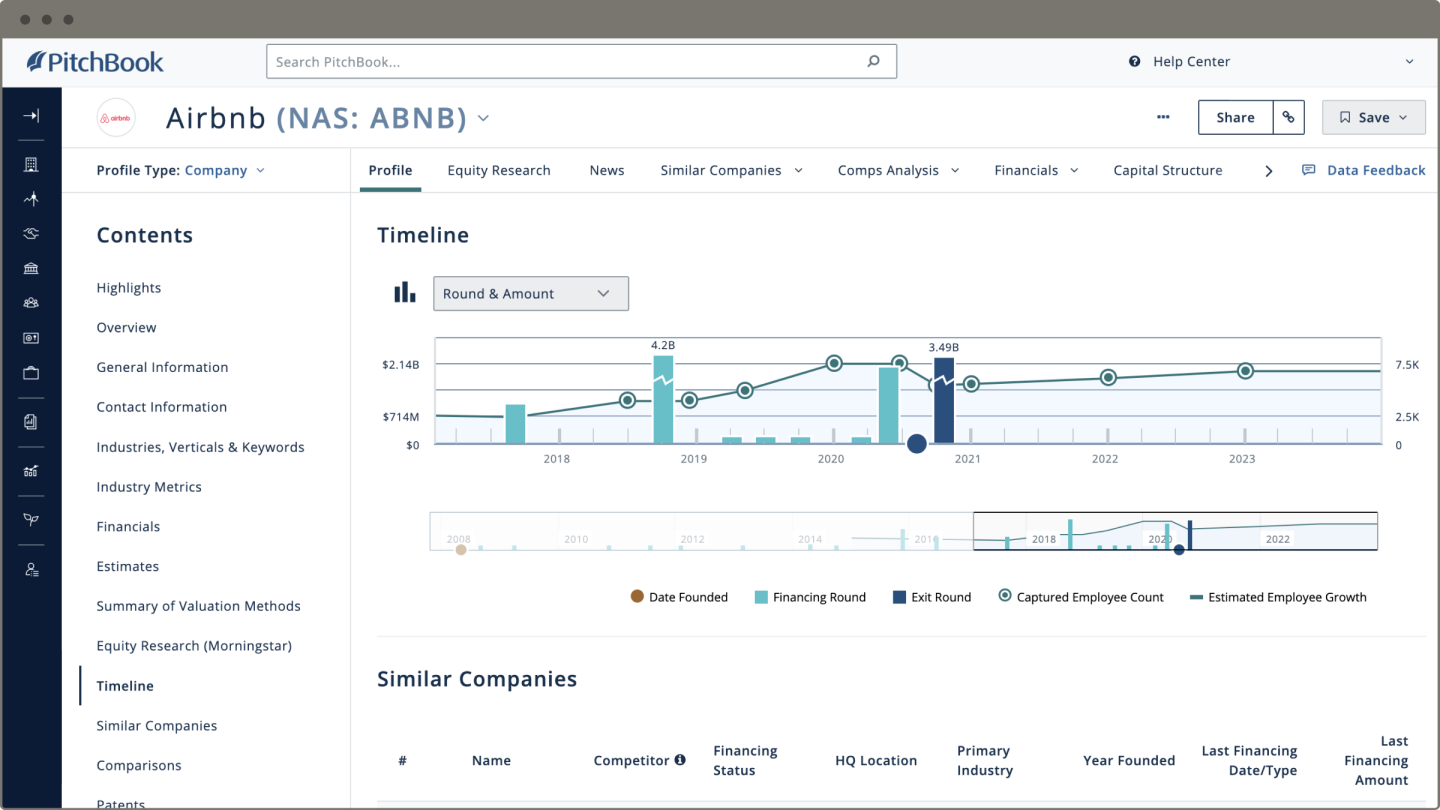This screenshot has height=810, width=1440.
Task: Go to Industry Metrics in Contents
Action: [149, 487]
